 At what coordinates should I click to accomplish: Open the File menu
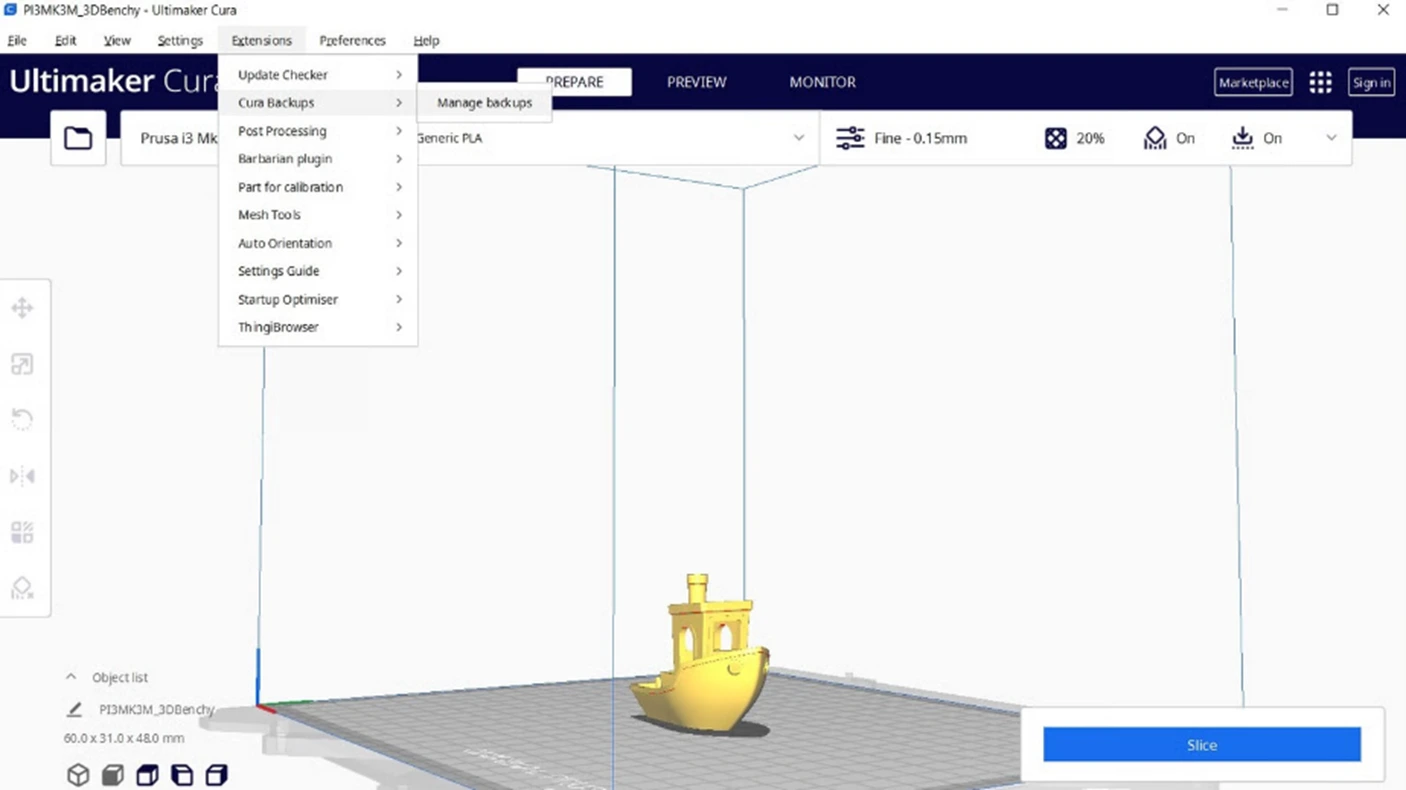click(17, 41)
